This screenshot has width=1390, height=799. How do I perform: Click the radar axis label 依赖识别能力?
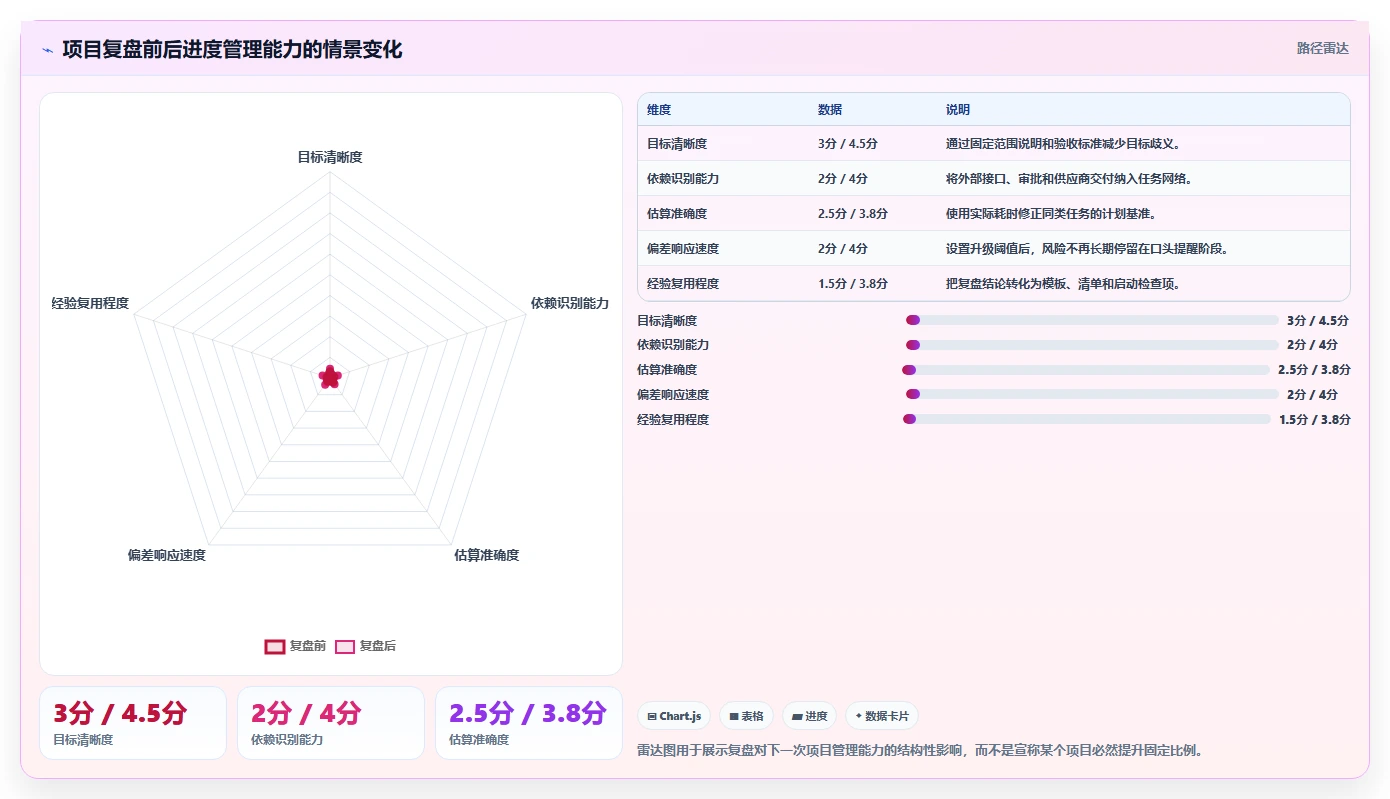[570, 303]
